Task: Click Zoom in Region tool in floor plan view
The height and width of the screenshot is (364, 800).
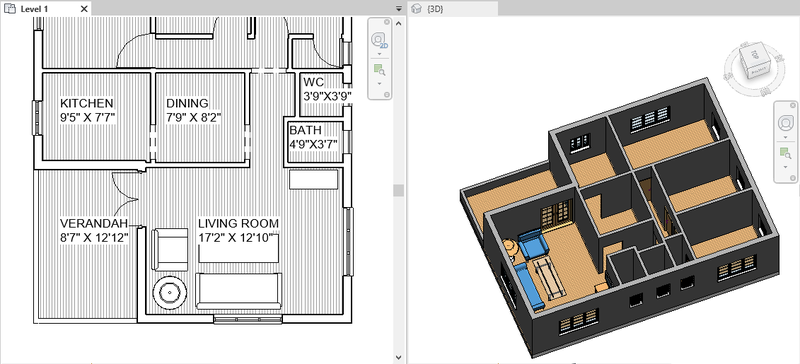Action: (x=379, y=69)
